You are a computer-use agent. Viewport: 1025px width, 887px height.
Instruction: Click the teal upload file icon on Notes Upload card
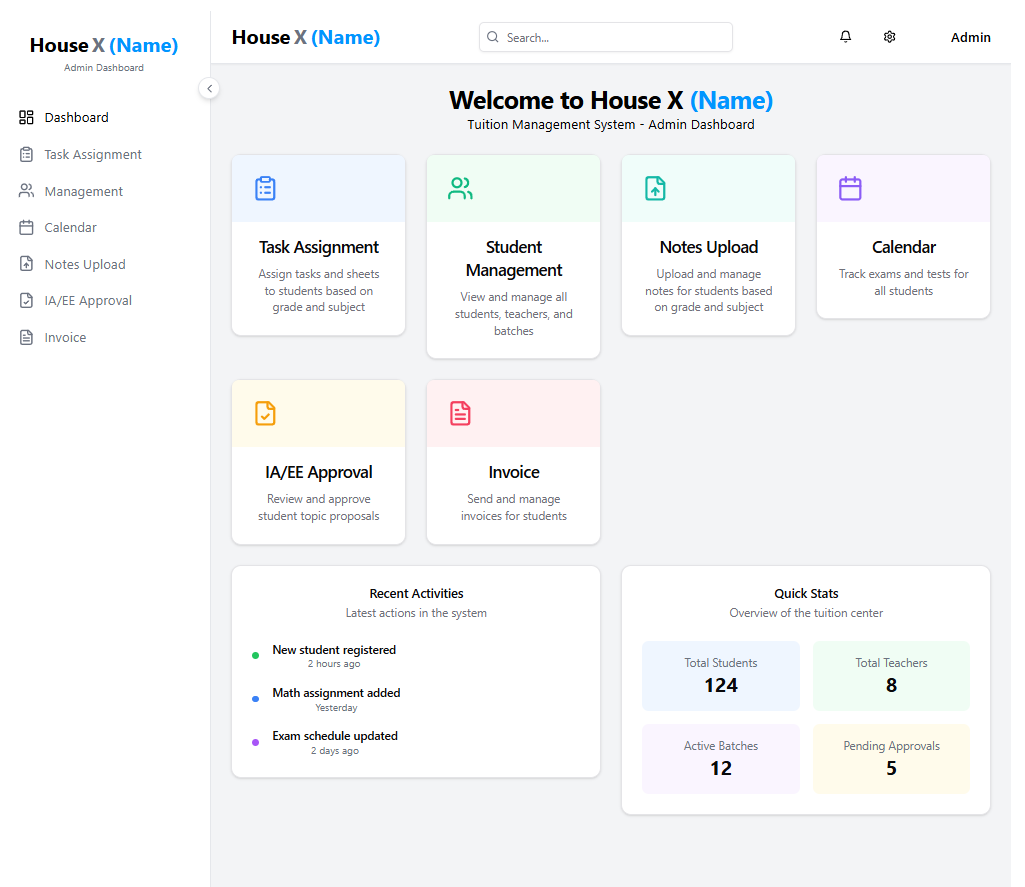[x=655, y=189]
